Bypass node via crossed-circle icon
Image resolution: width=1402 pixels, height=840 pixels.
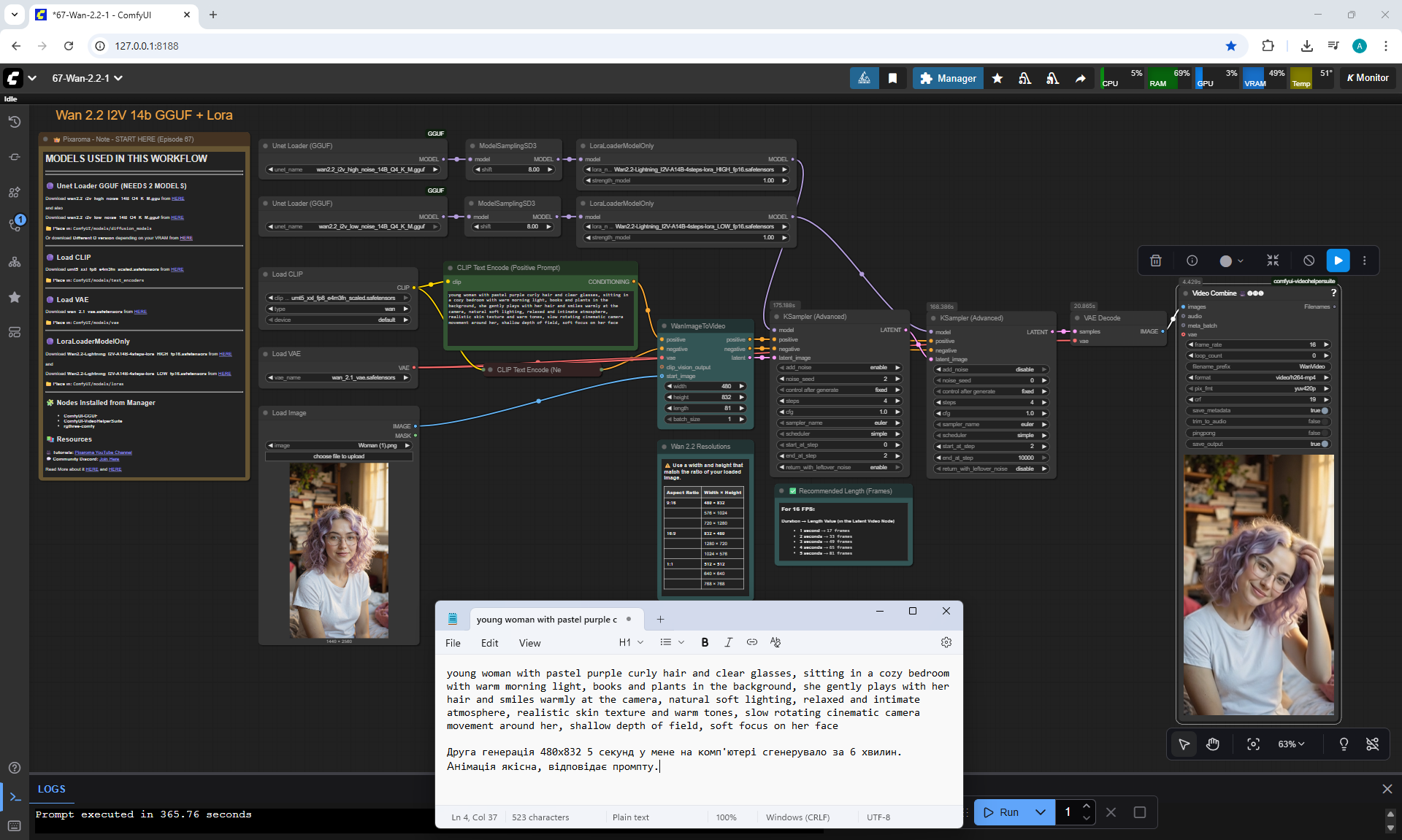click(x=1309, y=261)
